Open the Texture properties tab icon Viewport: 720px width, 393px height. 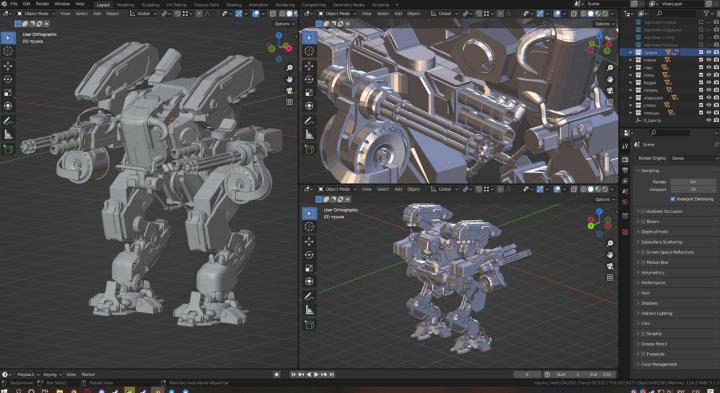click(625, 232)
